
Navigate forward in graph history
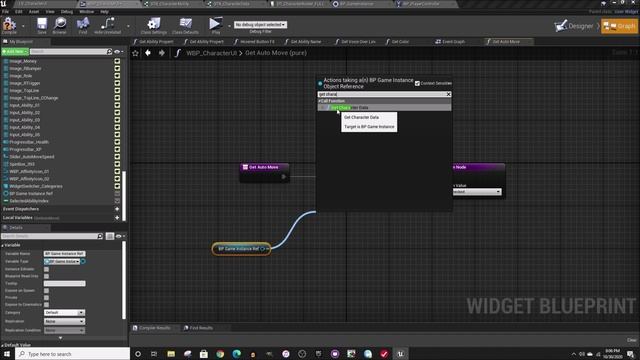coord(162,53)
